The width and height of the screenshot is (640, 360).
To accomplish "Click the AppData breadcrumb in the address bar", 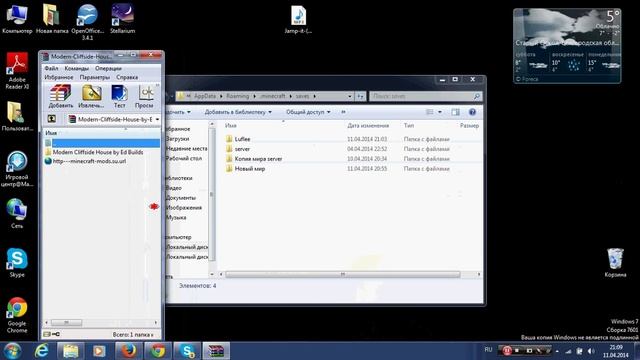I will click(204, 96).
